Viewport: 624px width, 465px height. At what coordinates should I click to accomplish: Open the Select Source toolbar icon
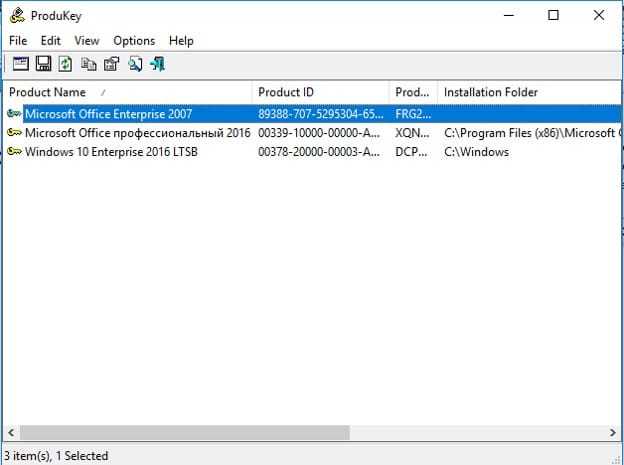21,64
